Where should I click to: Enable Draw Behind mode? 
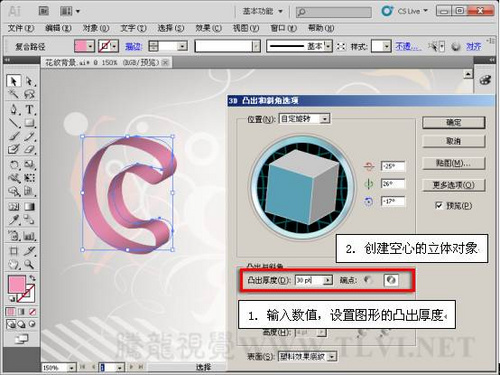pos(22,324)
